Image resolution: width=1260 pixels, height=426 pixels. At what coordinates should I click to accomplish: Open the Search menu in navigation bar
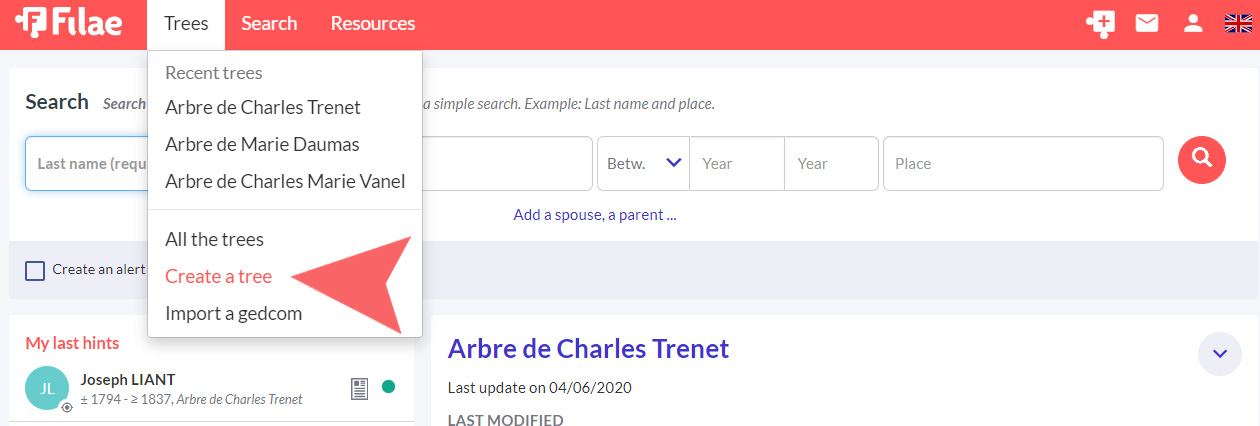coord(269,24)
